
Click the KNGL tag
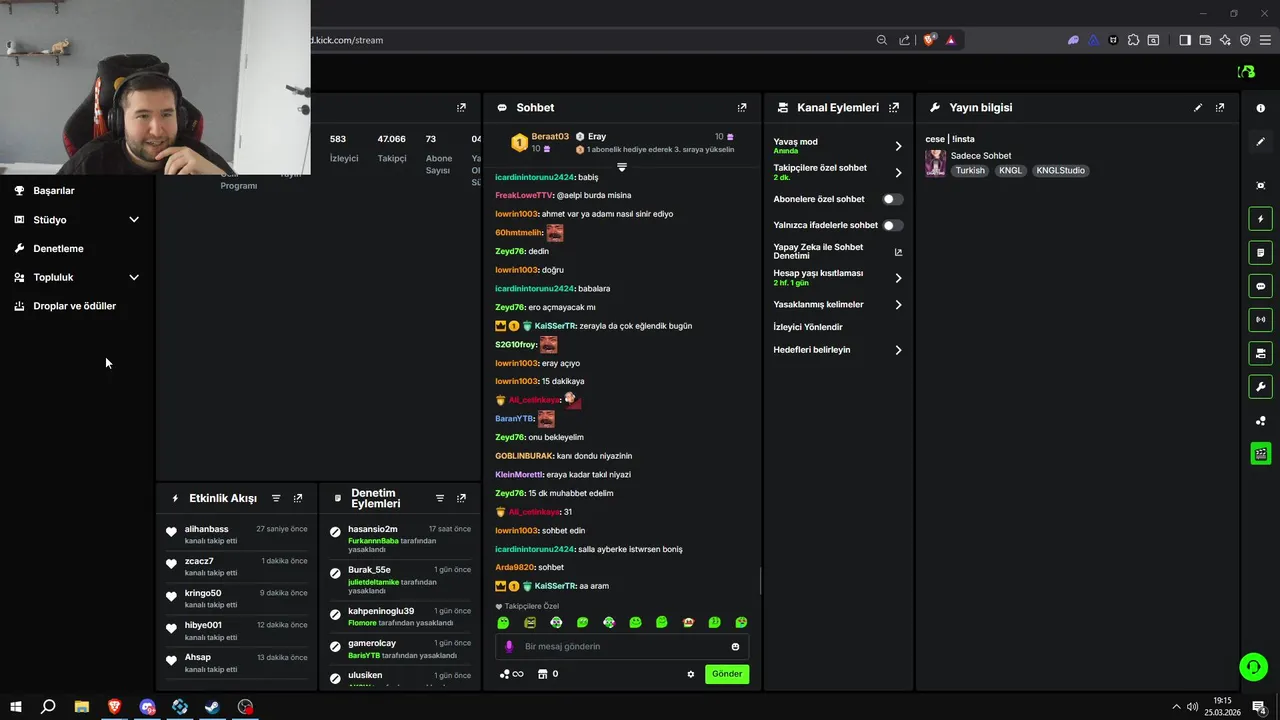click(x=1010, y=171)
